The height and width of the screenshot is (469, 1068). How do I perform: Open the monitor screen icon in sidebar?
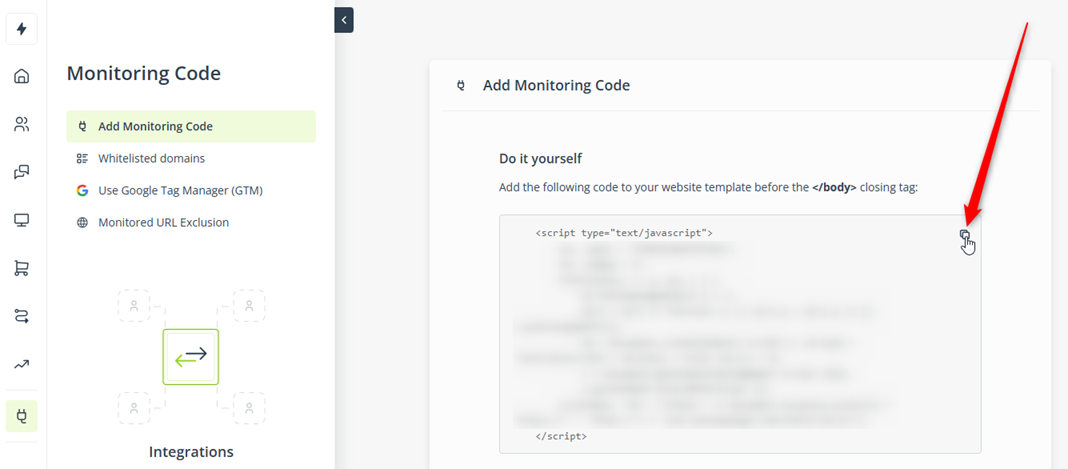(21, 220)
